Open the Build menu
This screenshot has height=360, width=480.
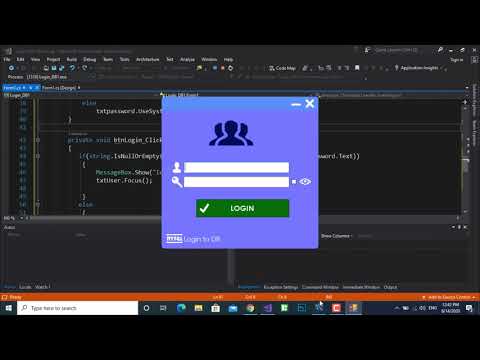(72, 59)
